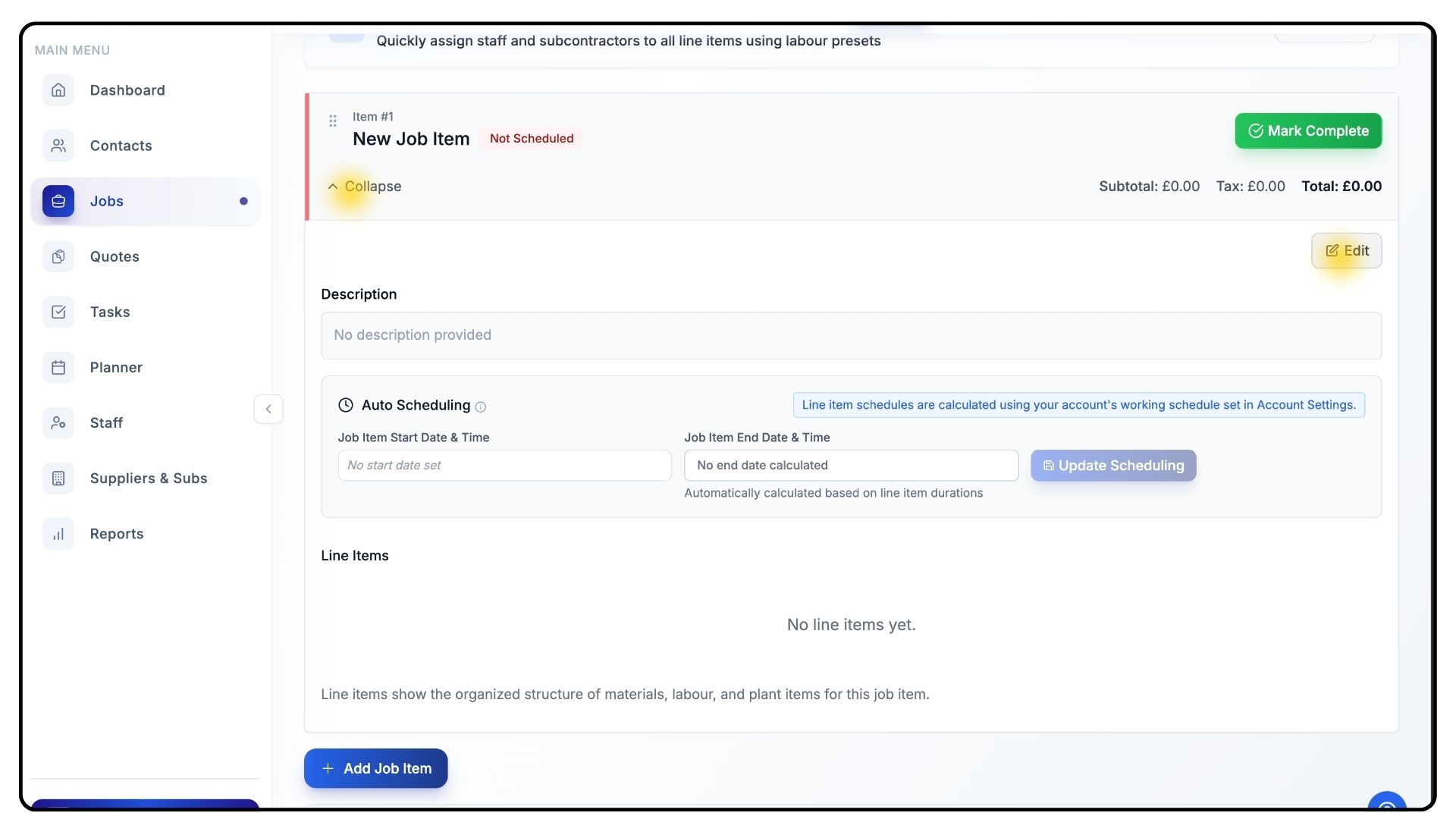Click the Job Item End Date field

click(x=850, y=466)
